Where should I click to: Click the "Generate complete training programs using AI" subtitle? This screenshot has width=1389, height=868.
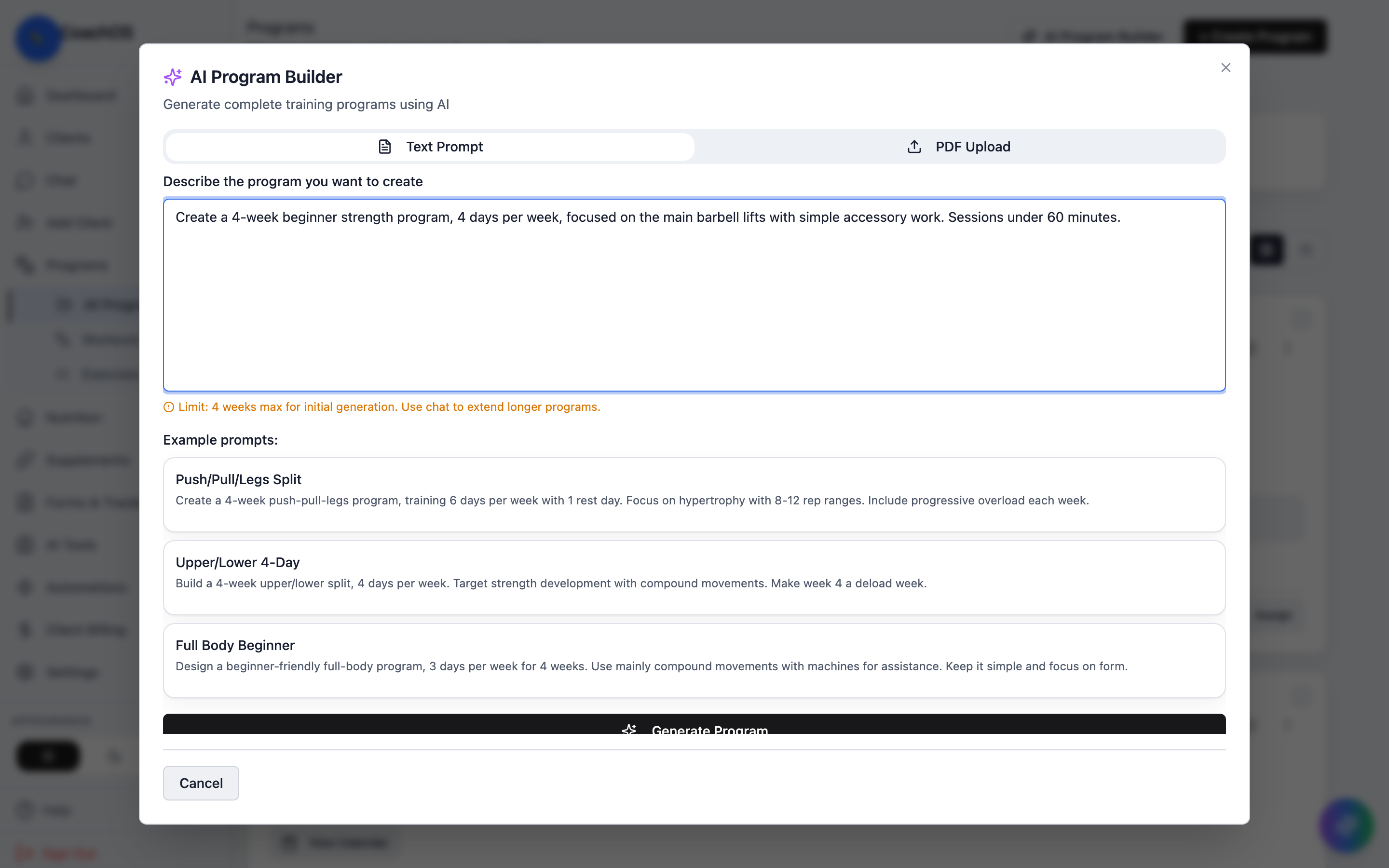(x=306, y=105)
